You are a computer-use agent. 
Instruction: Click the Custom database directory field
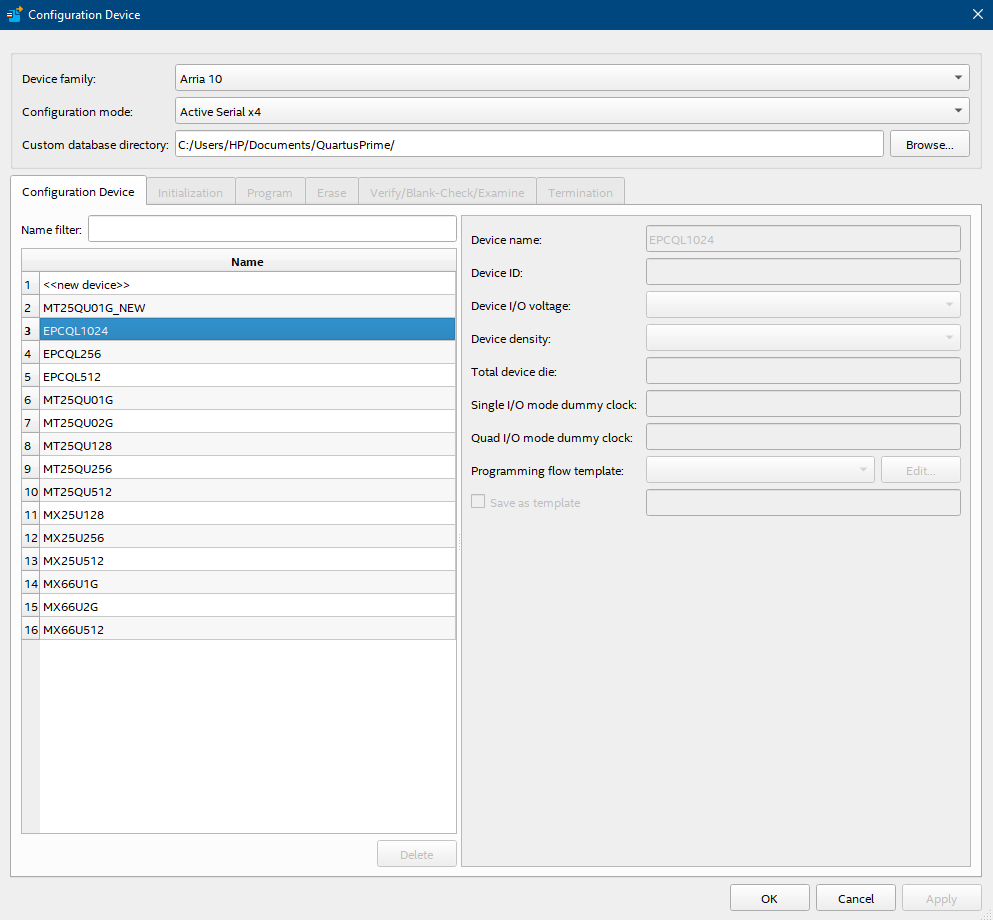[x=528, y=145]
